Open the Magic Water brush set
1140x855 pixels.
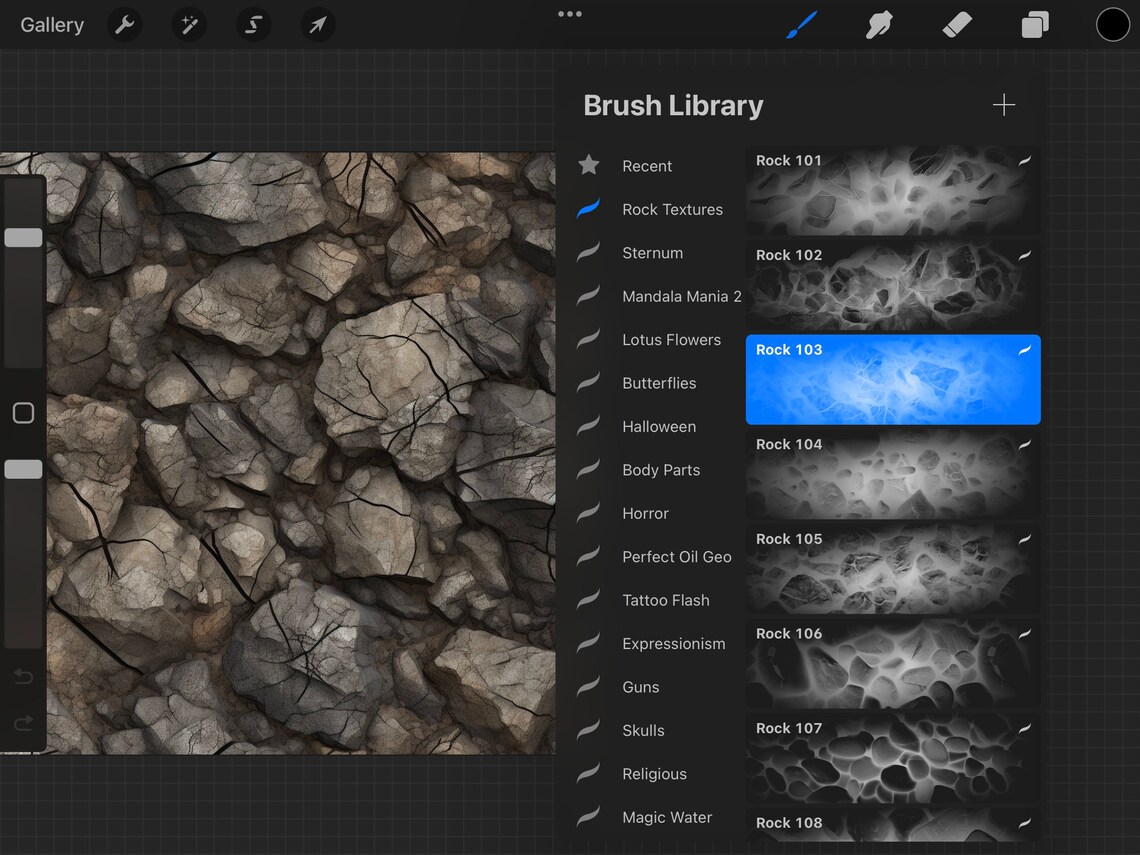(667, 817)
